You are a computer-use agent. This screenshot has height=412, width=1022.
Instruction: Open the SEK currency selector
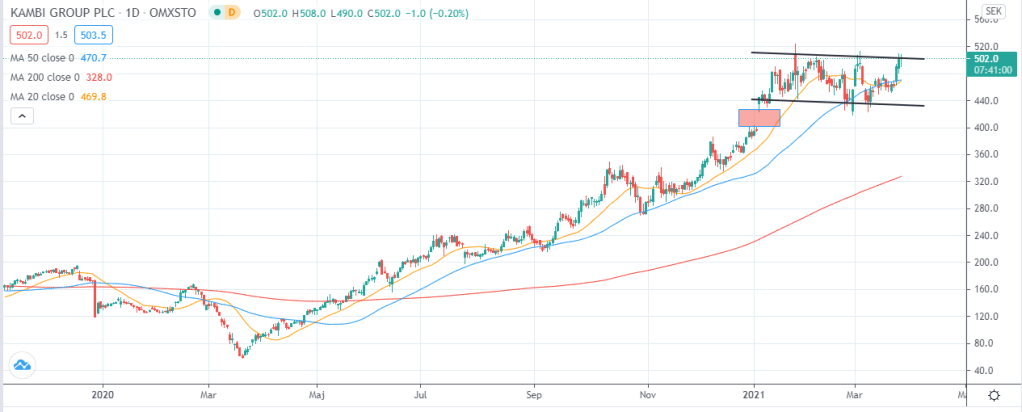(992, 11)
